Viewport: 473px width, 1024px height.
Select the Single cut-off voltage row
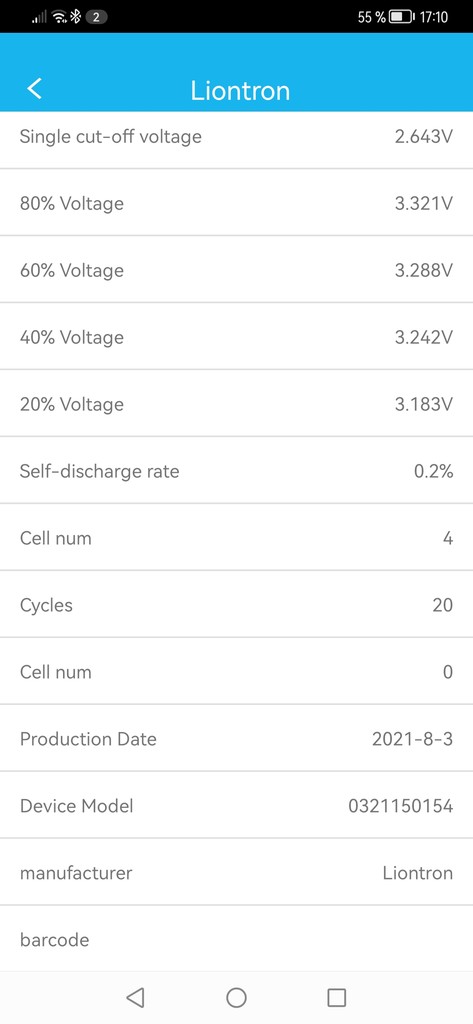point(236,137)
